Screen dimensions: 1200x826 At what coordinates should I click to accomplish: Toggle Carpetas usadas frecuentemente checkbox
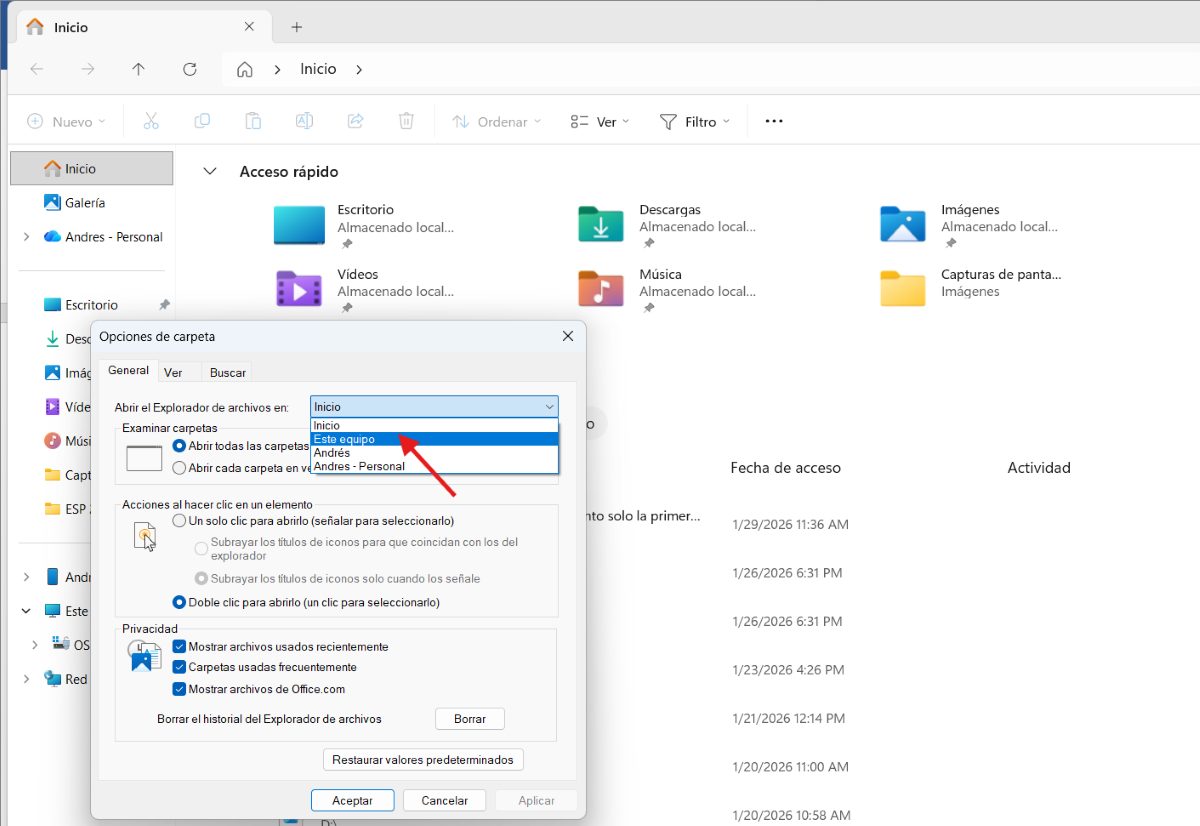180,667
